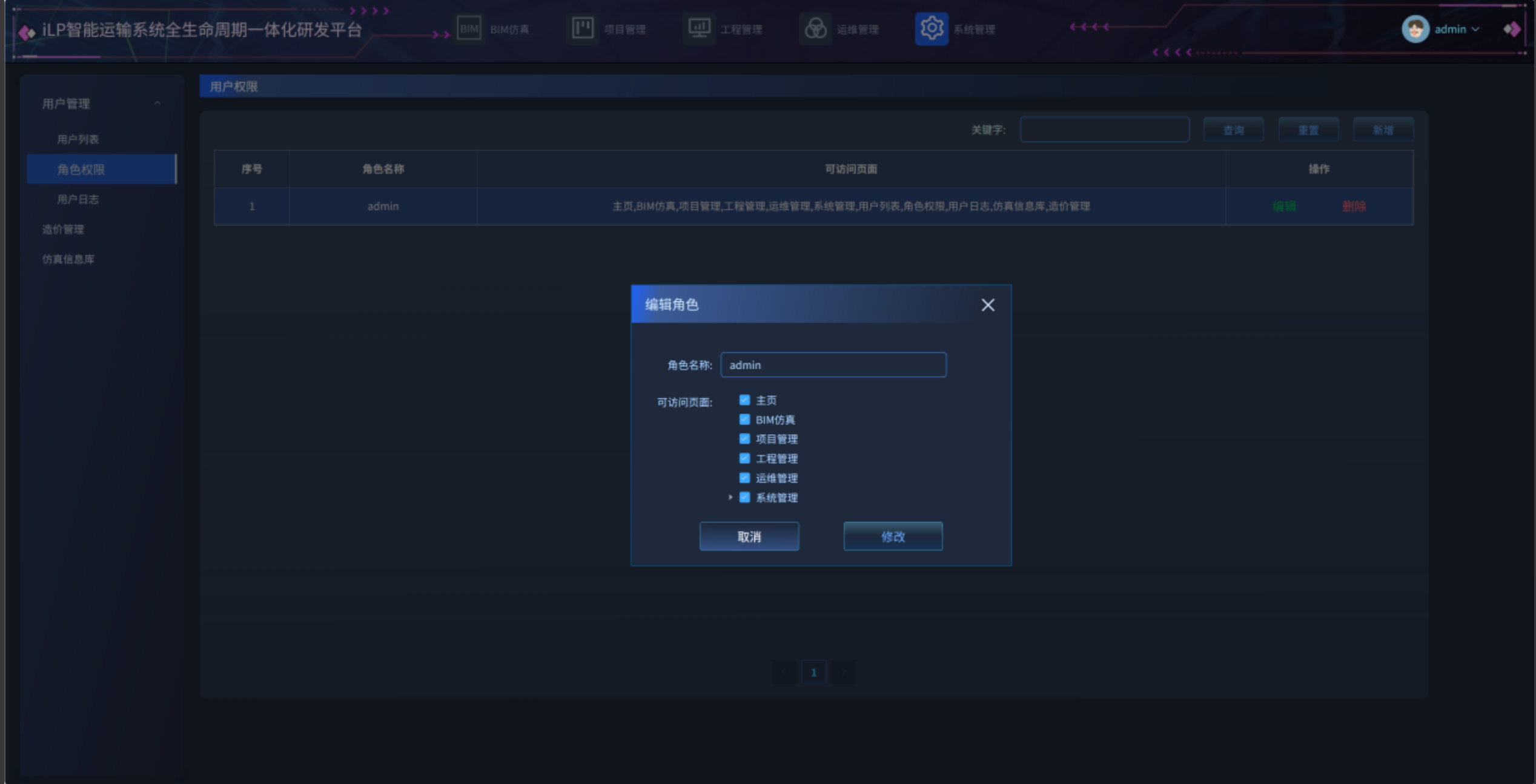Click the 系统管理 gear icon
This screenshot has height=784, width=1536.
[x=931, y=28]
